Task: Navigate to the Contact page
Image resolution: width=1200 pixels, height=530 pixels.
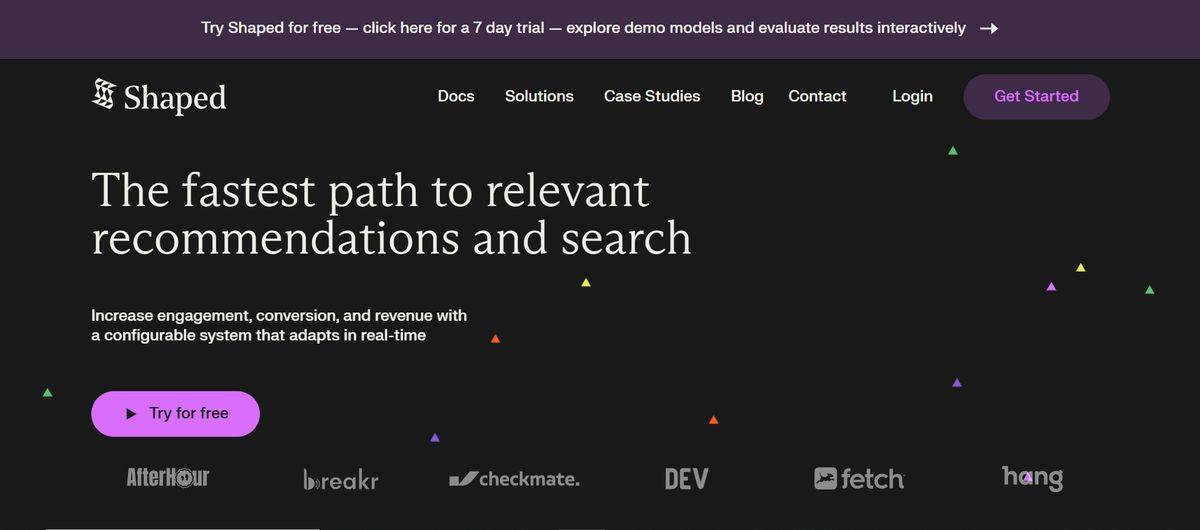Action: [817, 96]
